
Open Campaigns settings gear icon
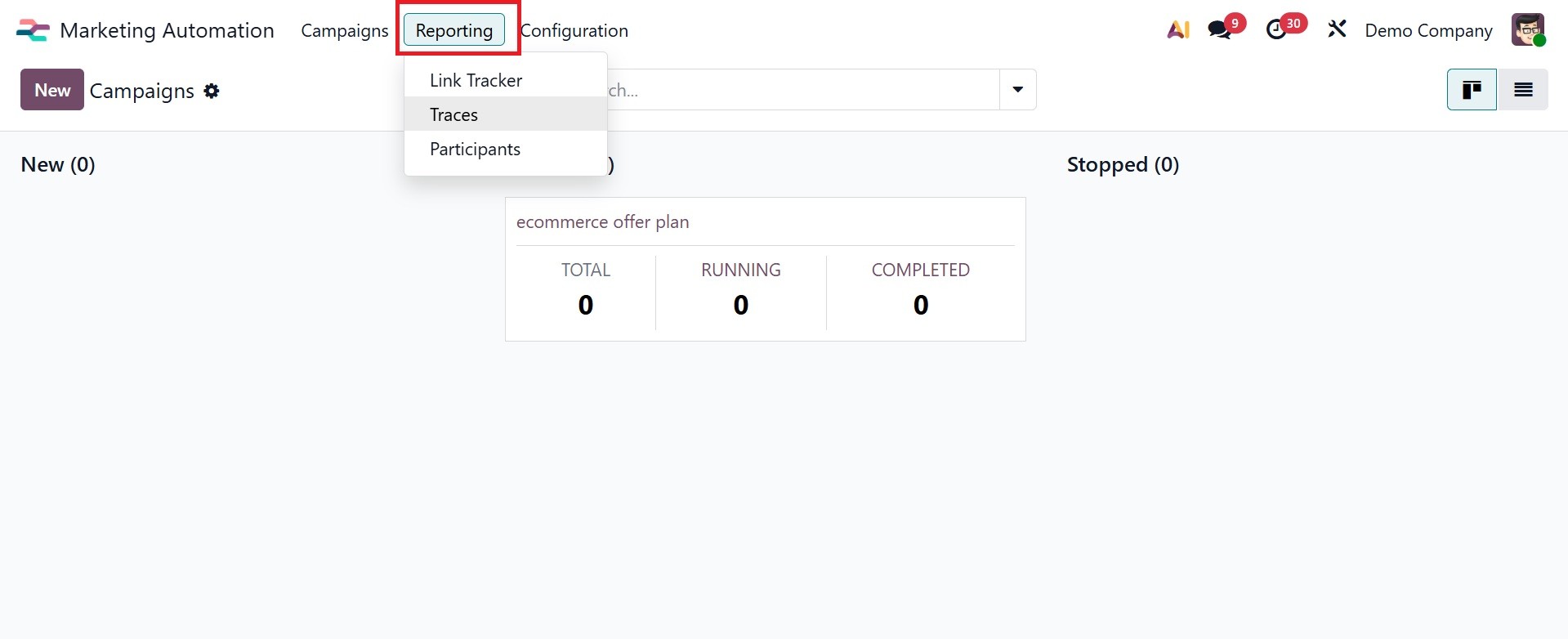[212, 91]
